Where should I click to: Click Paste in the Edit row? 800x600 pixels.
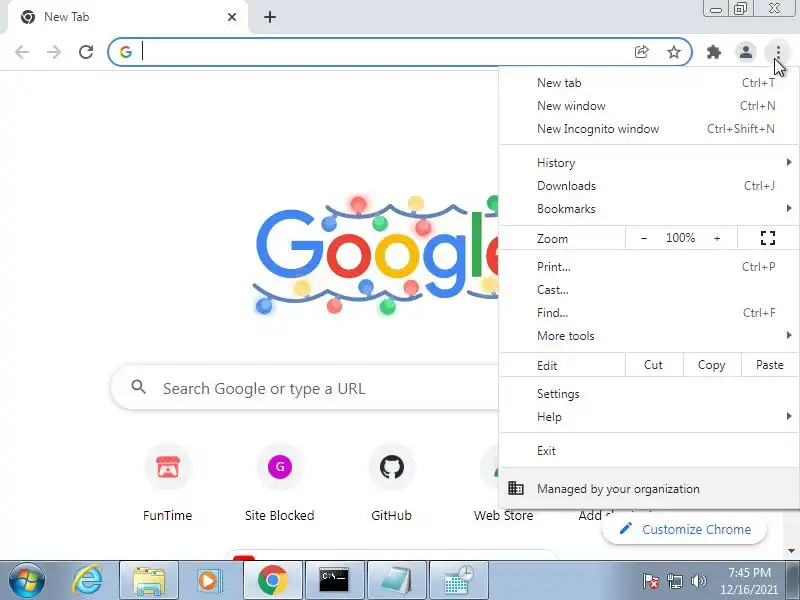[x=769, y=365]
